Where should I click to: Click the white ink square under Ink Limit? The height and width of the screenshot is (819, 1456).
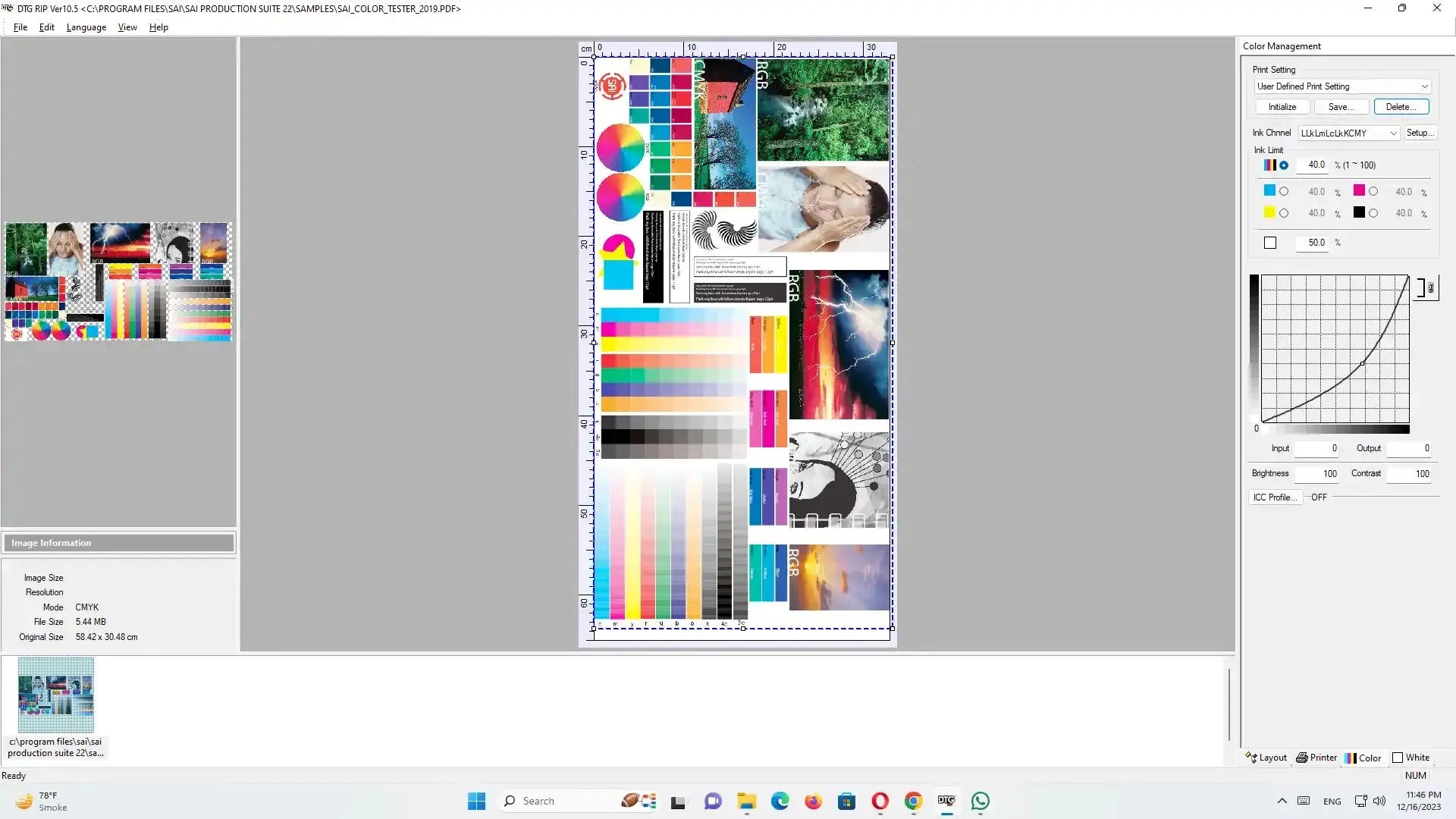pos(1270,242)
